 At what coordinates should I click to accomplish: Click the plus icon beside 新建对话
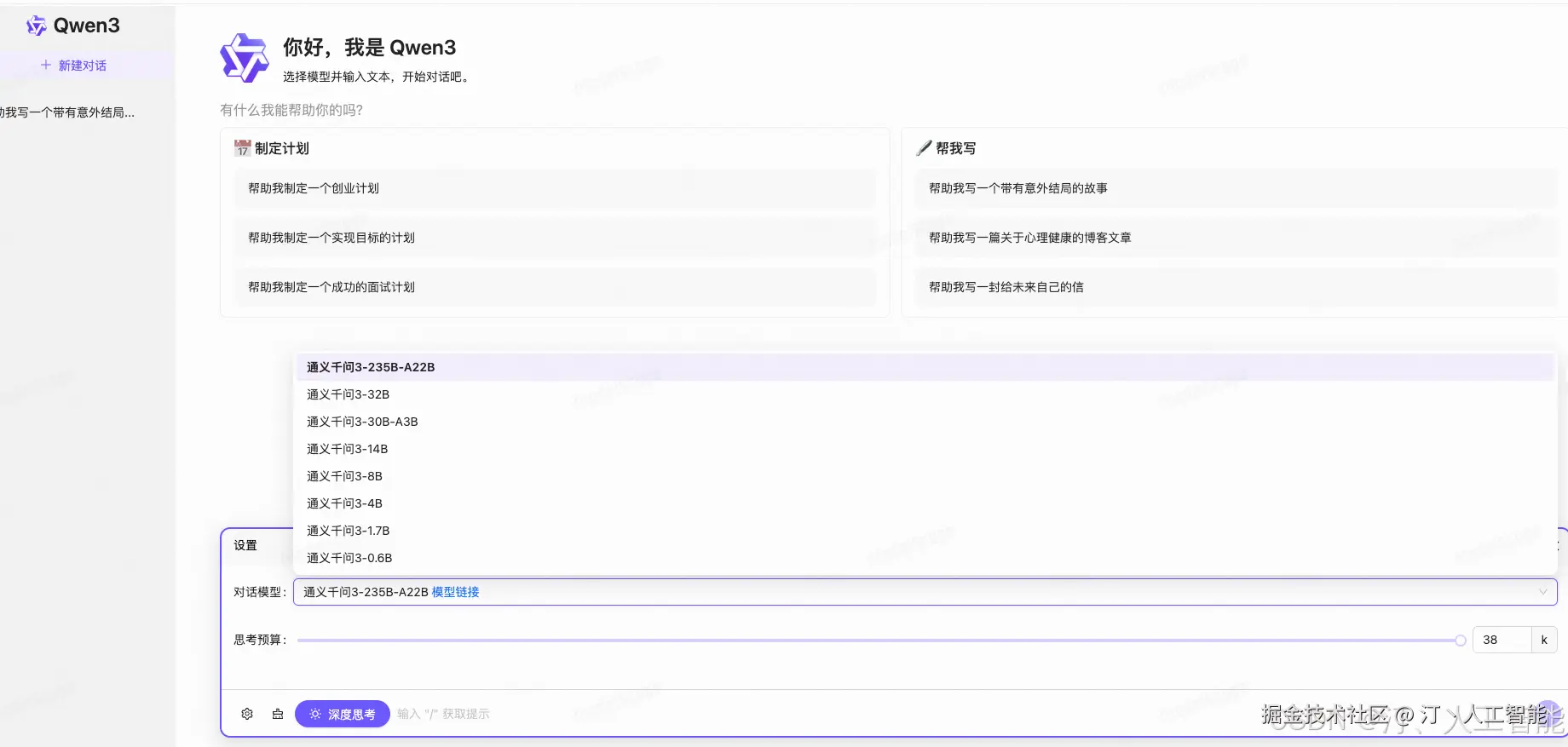click(46, 65)
